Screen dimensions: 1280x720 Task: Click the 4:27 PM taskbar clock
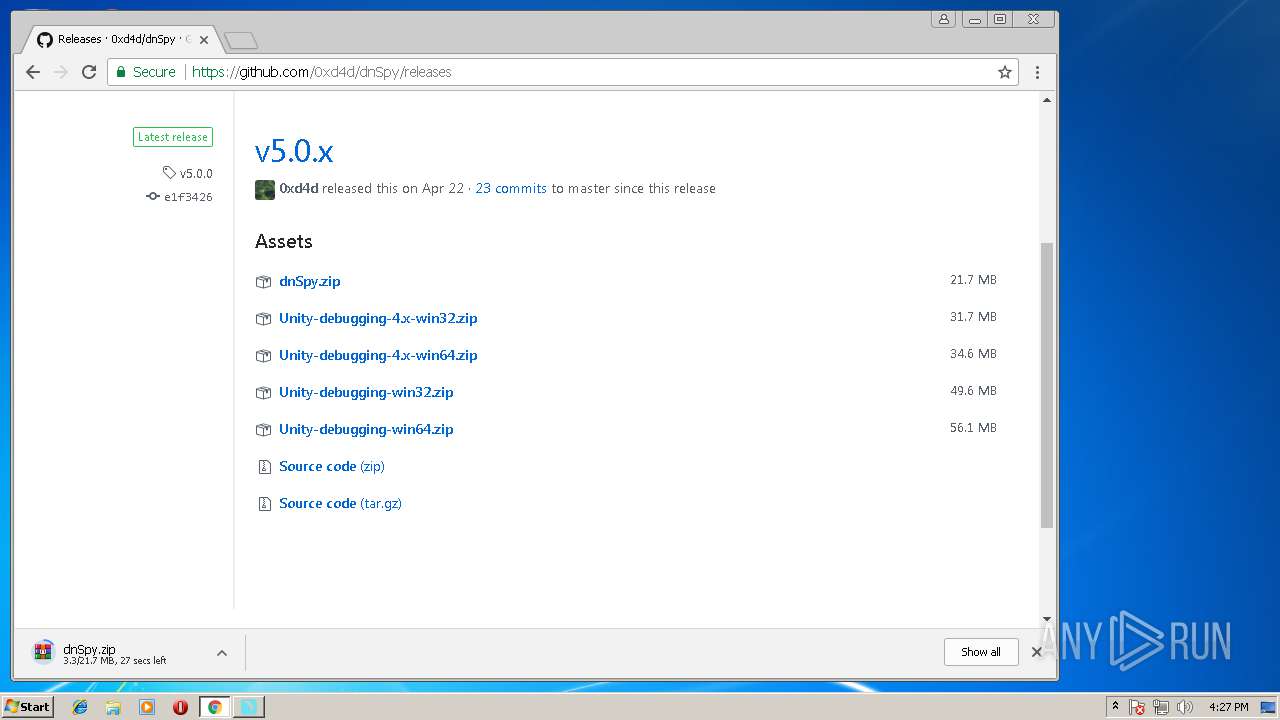1229,707
